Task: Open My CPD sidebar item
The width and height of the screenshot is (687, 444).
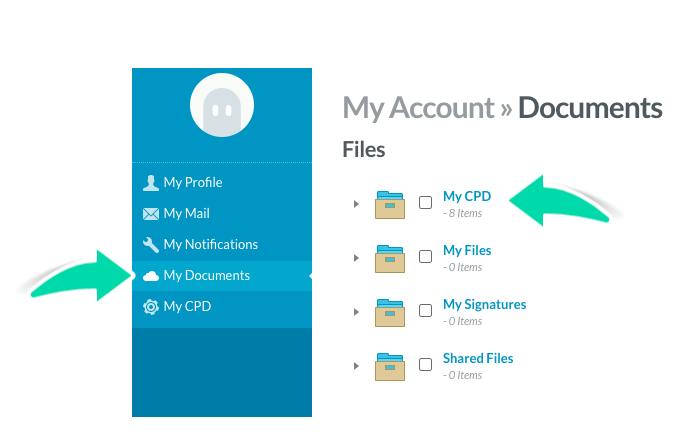Action: point(222,307)
